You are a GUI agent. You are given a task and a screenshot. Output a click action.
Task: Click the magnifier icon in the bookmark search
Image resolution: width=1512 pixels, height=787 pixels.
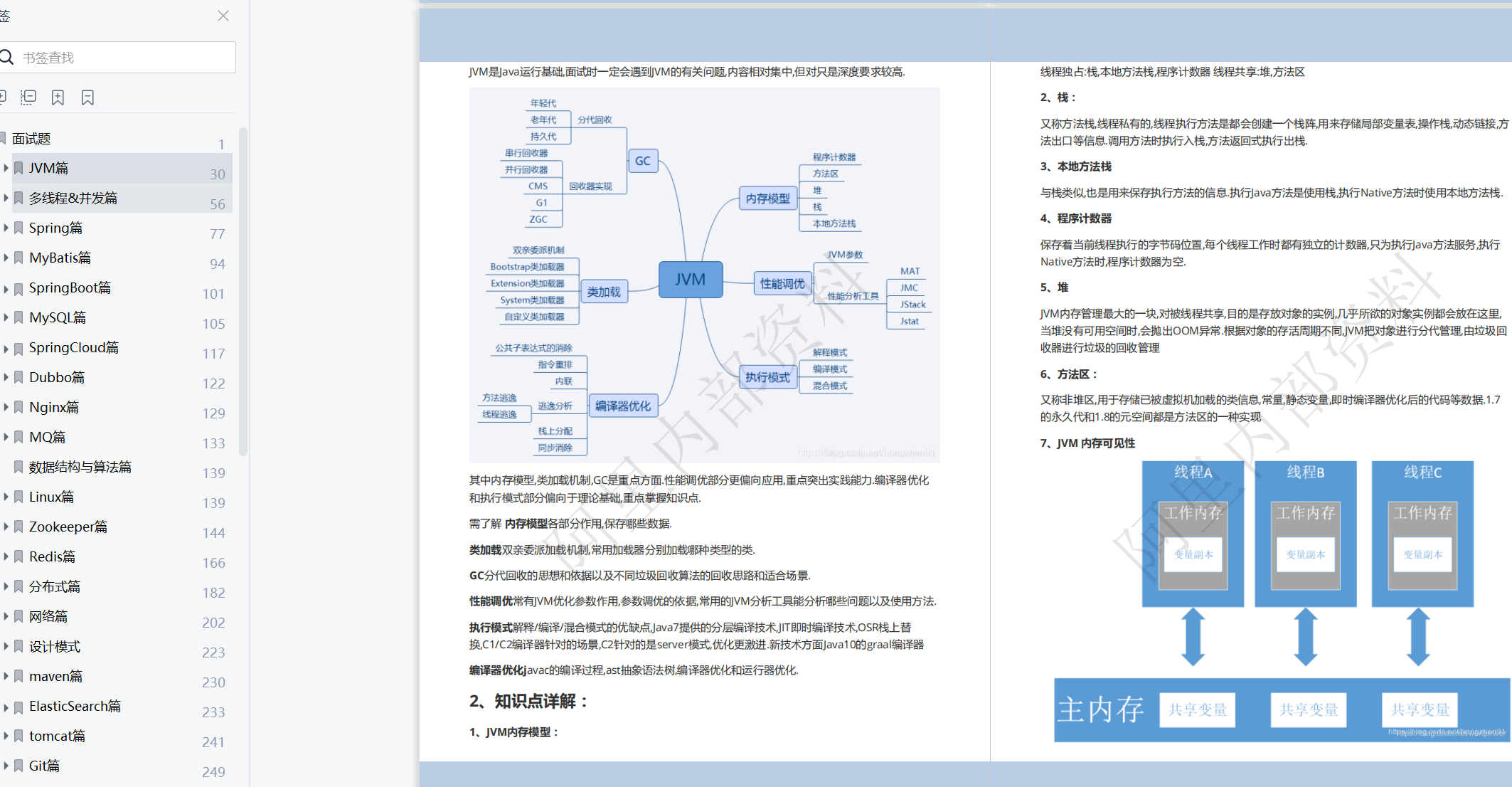coord(7,57)
